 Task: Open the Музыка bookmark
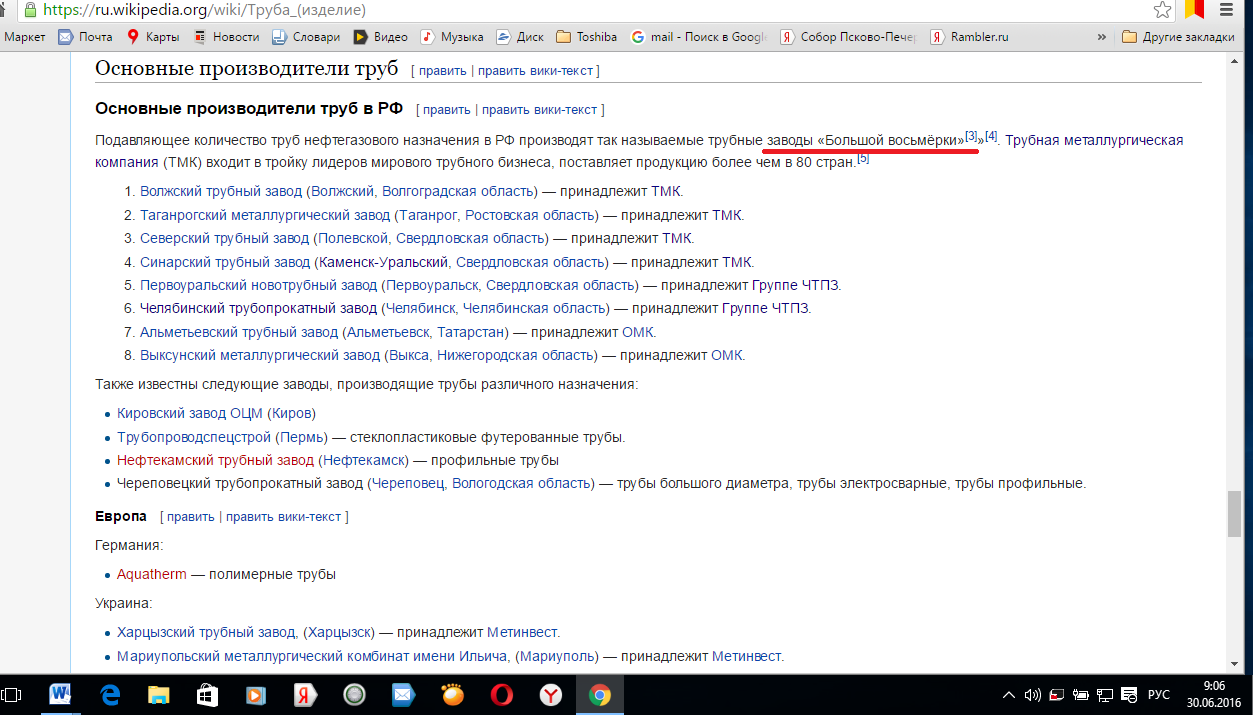click(452, 37)
